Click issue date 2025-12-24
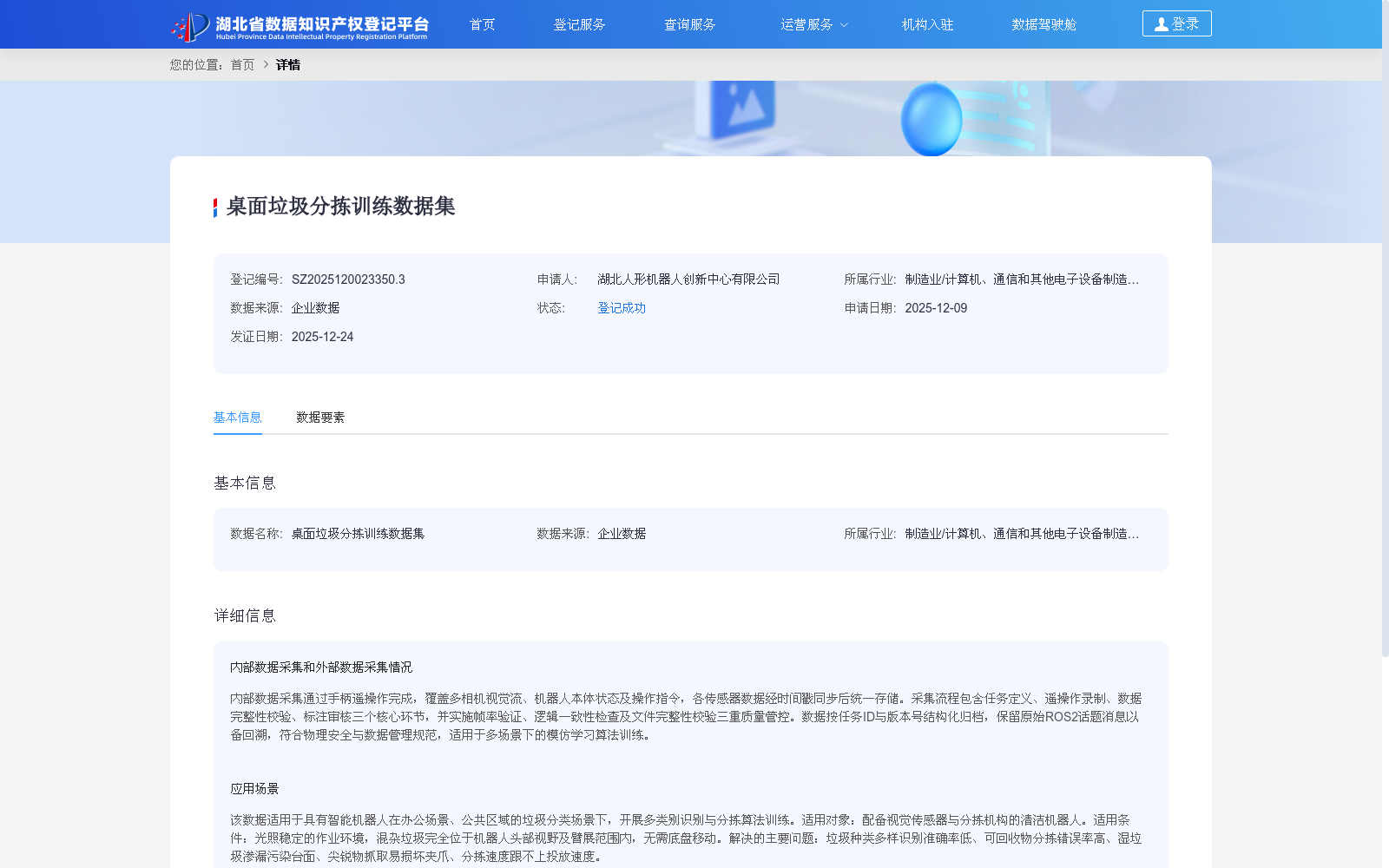 (x=322, y=337)
